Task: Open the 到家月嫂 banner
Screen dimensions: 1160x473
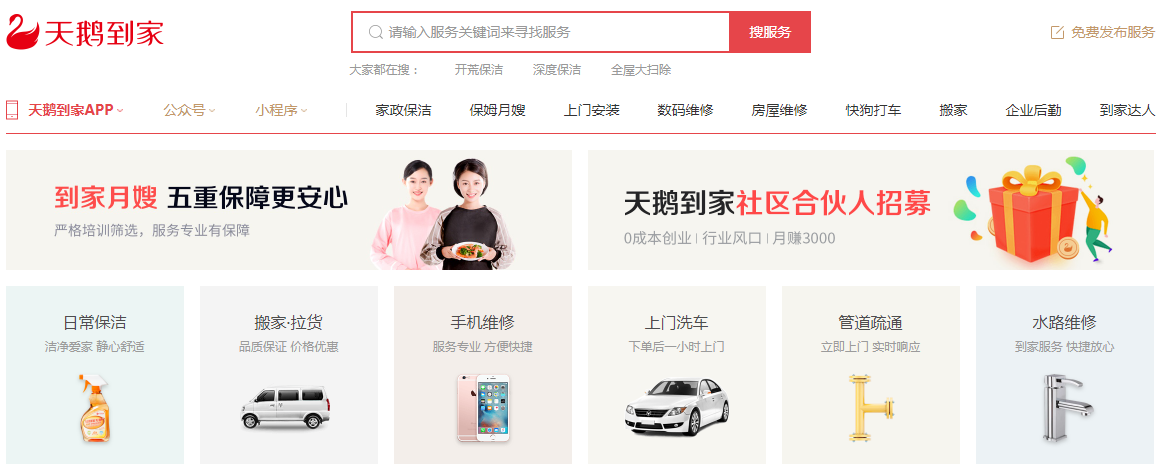Action: [289, 210]
